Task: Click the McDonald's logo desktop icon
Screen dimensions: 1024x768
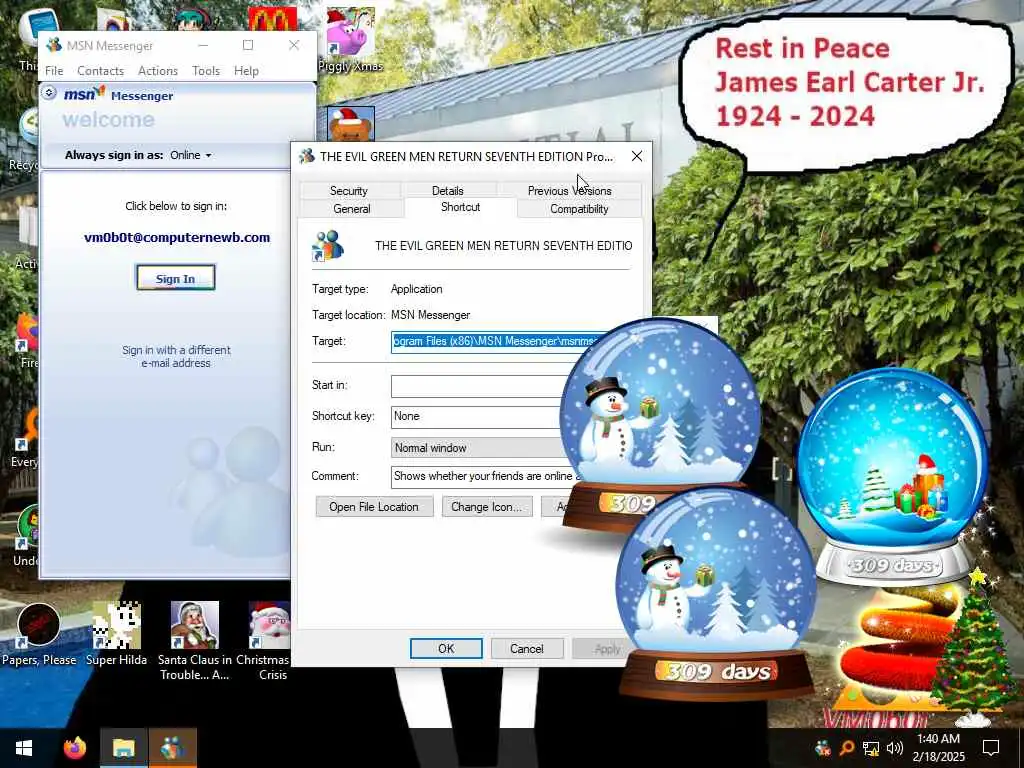Action: click(x=272, y=19)
